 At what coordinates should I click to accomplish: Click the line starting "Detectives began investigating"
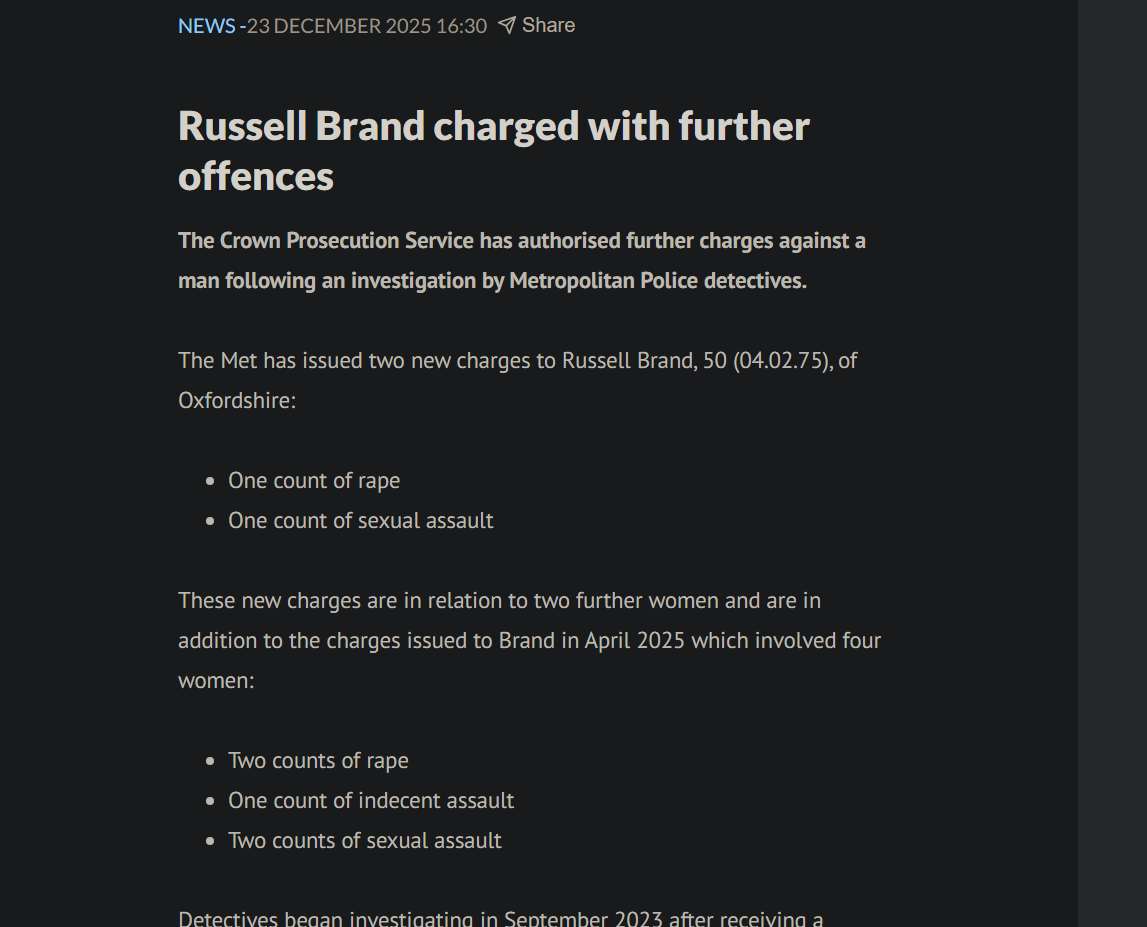click(500, 918)
